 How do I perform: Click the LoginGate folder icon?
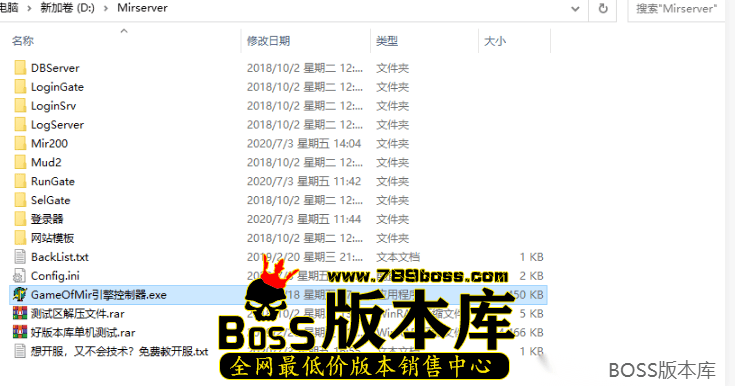20,87
